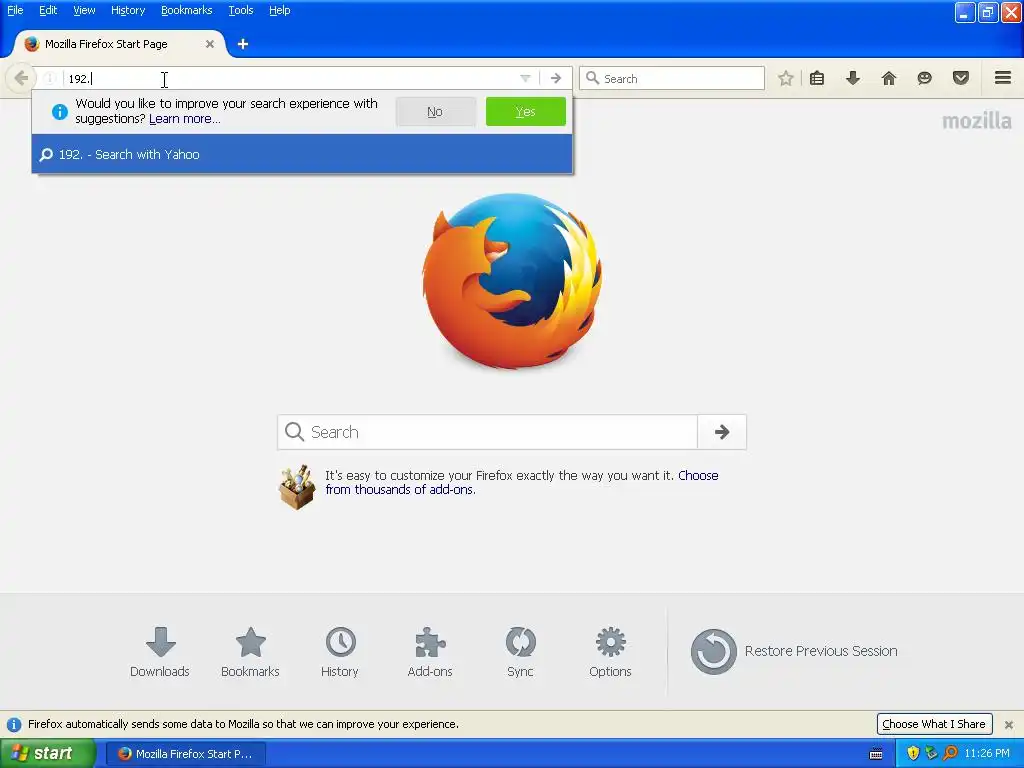Click the network connection tray icon
Viewport: 1024px width, 768px height.
[931, 754]
